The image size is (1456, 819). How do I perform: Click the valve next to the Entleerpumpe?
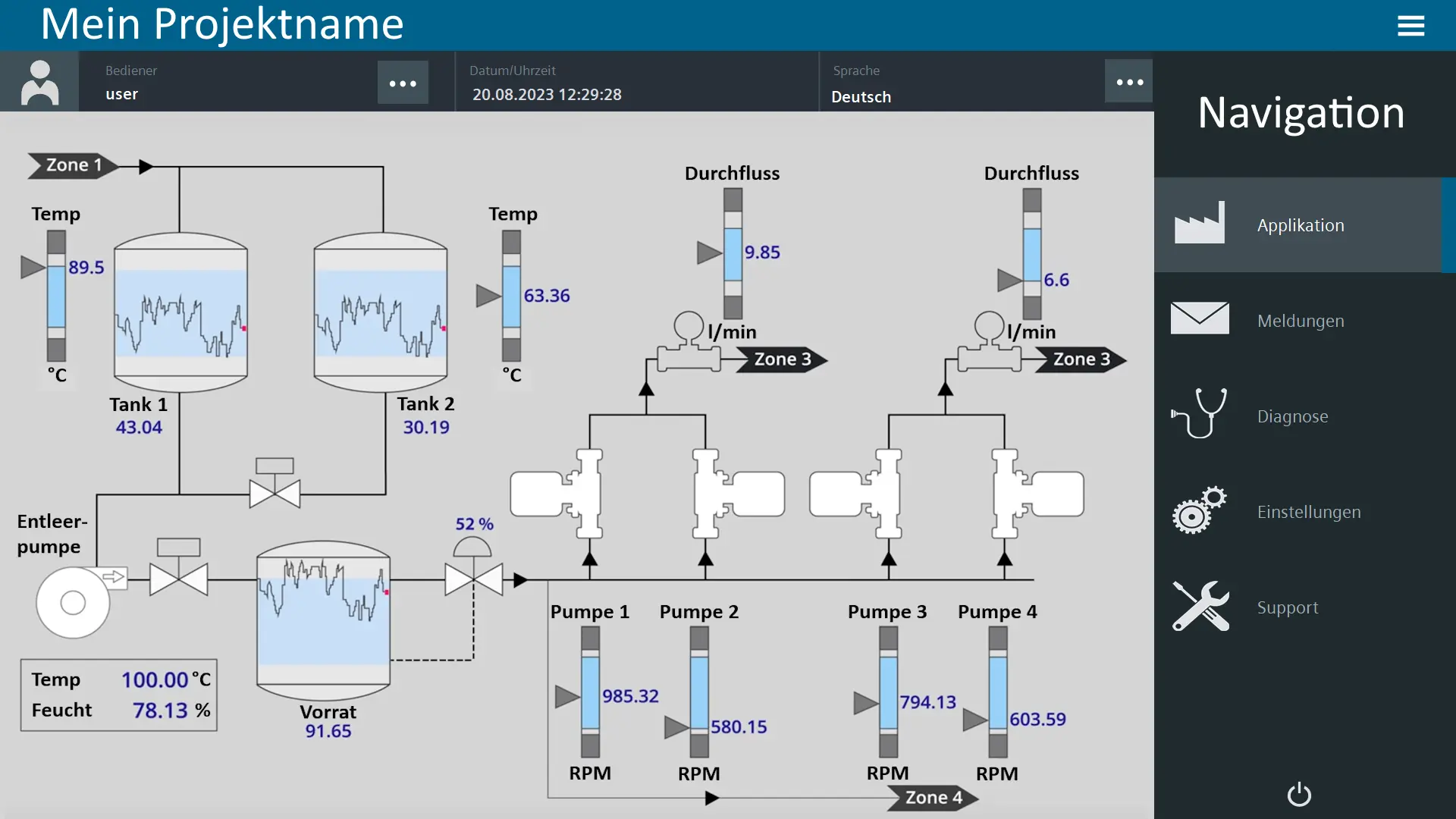click(x=179, y=567)
